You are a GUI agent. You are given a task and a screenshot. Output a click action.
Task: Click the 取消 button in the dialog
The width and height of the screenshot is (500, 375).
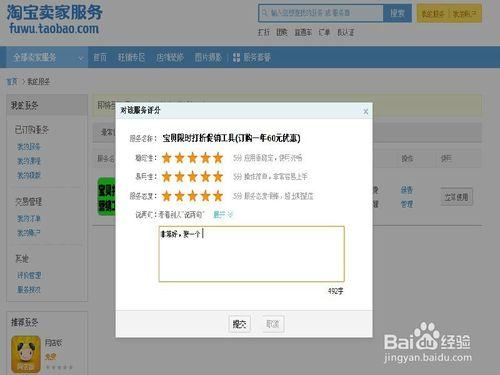[273, 324]
